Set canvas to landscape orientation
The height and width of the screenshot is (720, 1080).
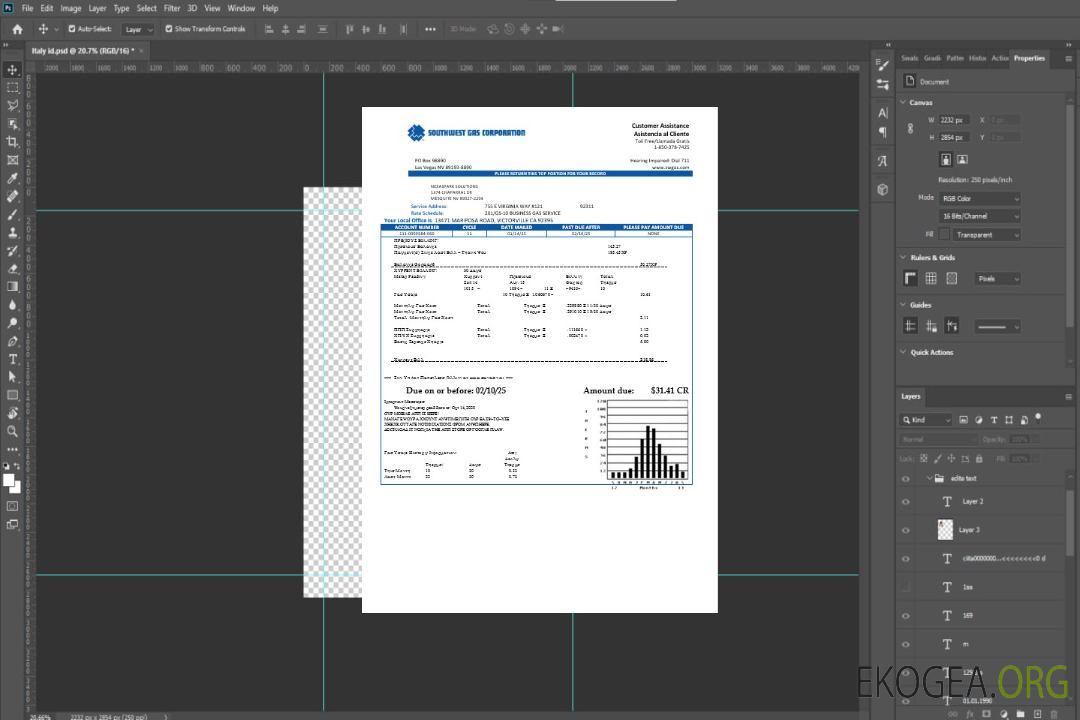coord(962,159)
